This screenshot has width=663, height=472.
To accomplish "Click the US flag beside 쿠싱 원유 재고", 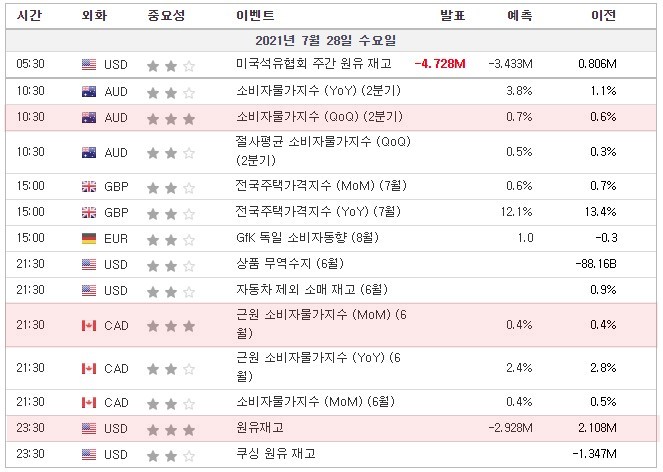I will tap(89, 454).
